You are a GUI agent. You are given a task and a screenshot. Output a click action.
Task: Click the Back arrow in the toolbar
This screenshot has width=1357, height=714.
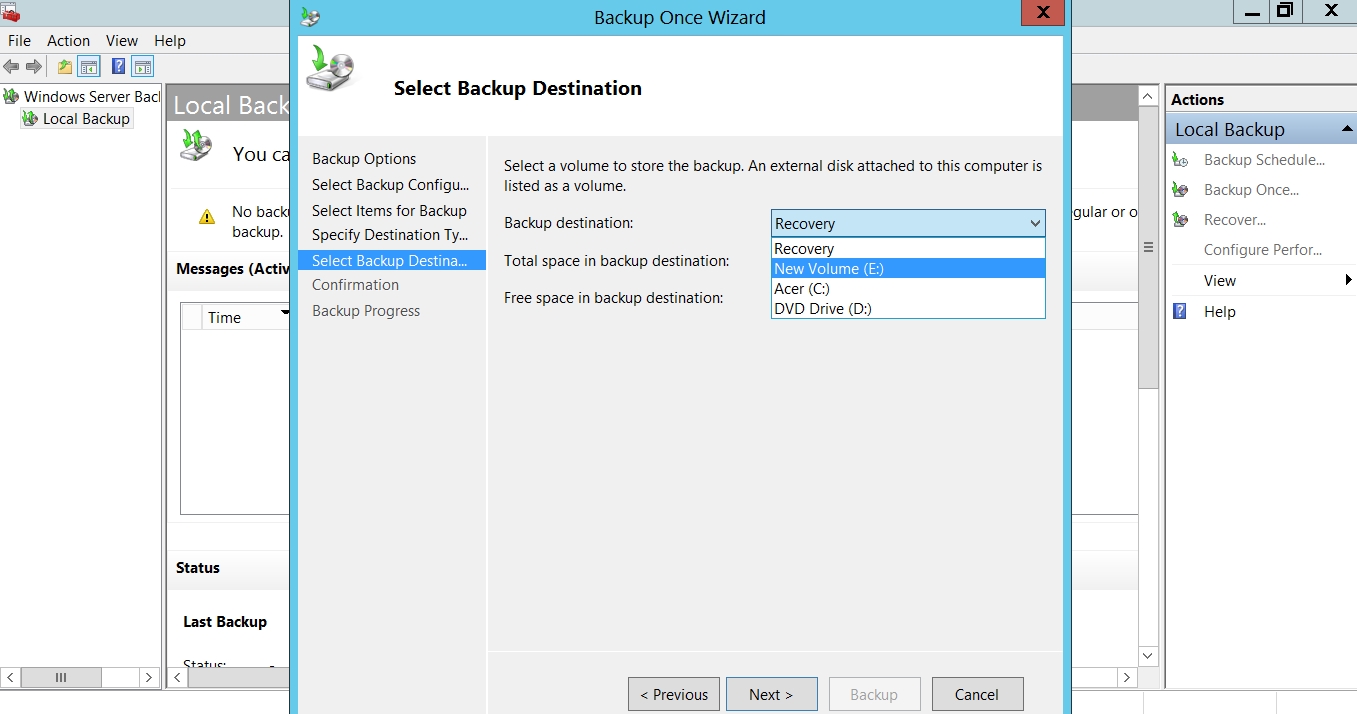11,67
